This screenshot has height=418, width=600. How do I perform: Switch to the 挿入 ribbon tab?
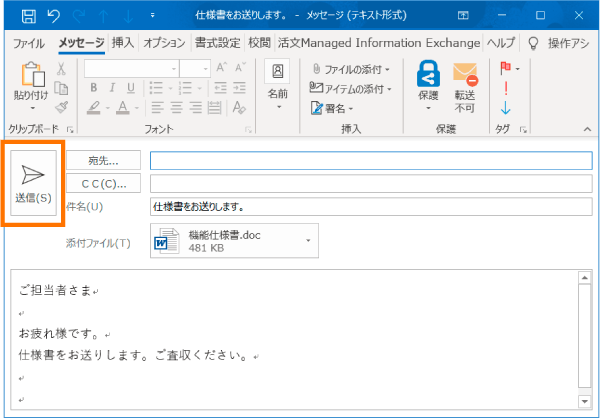tap(123, 43)
